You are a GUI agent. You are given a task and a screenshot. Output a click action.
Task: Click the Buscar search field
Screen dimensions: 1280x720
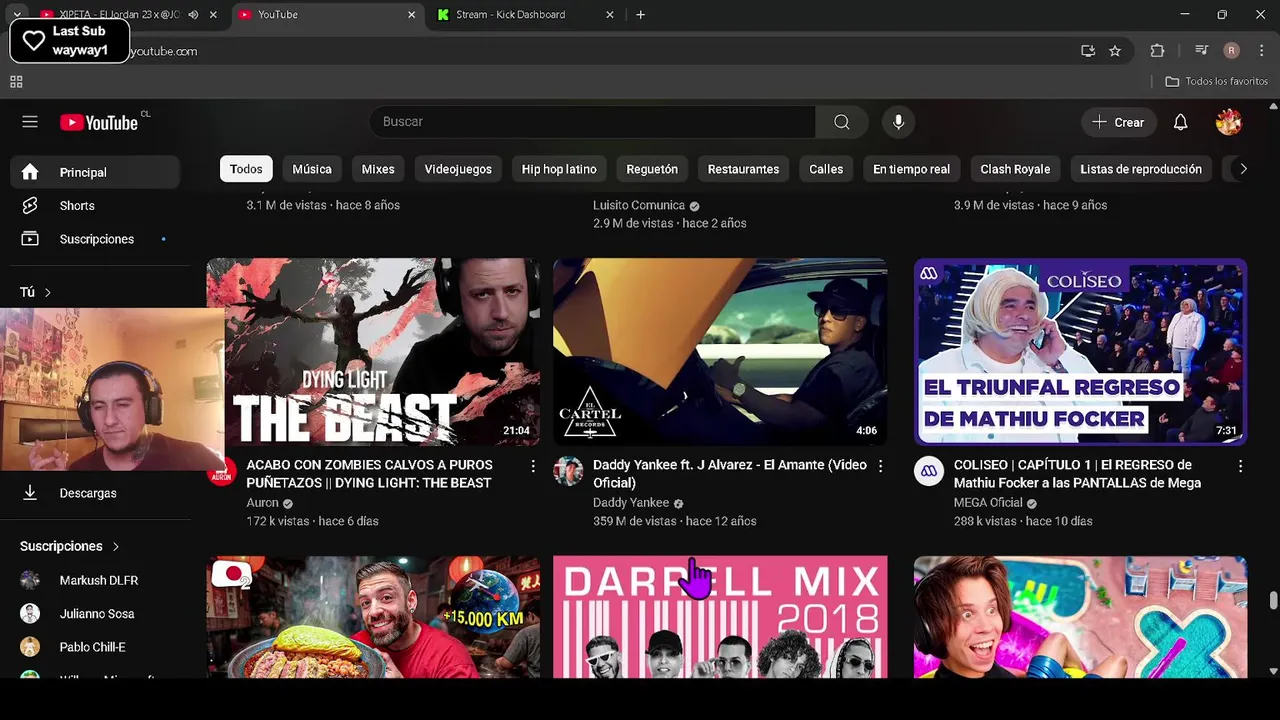tap(593, 122)
